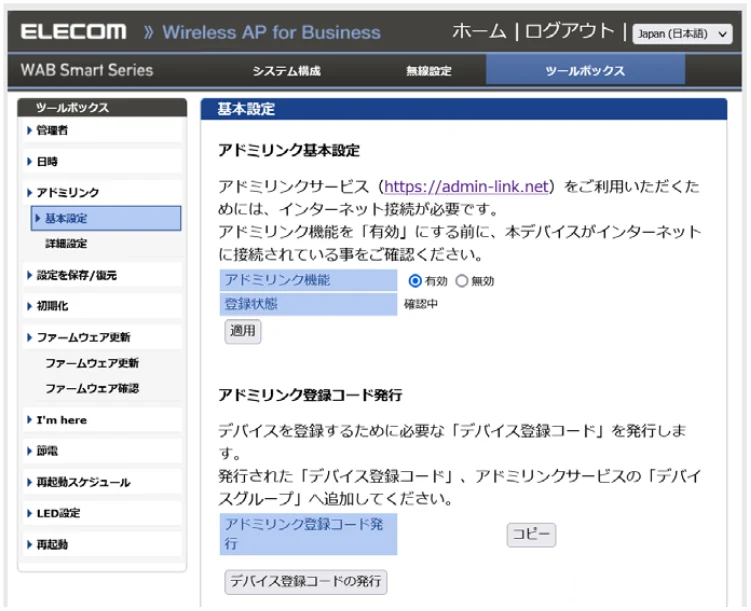Open 節電 in the sidebar

pos(102,451)
